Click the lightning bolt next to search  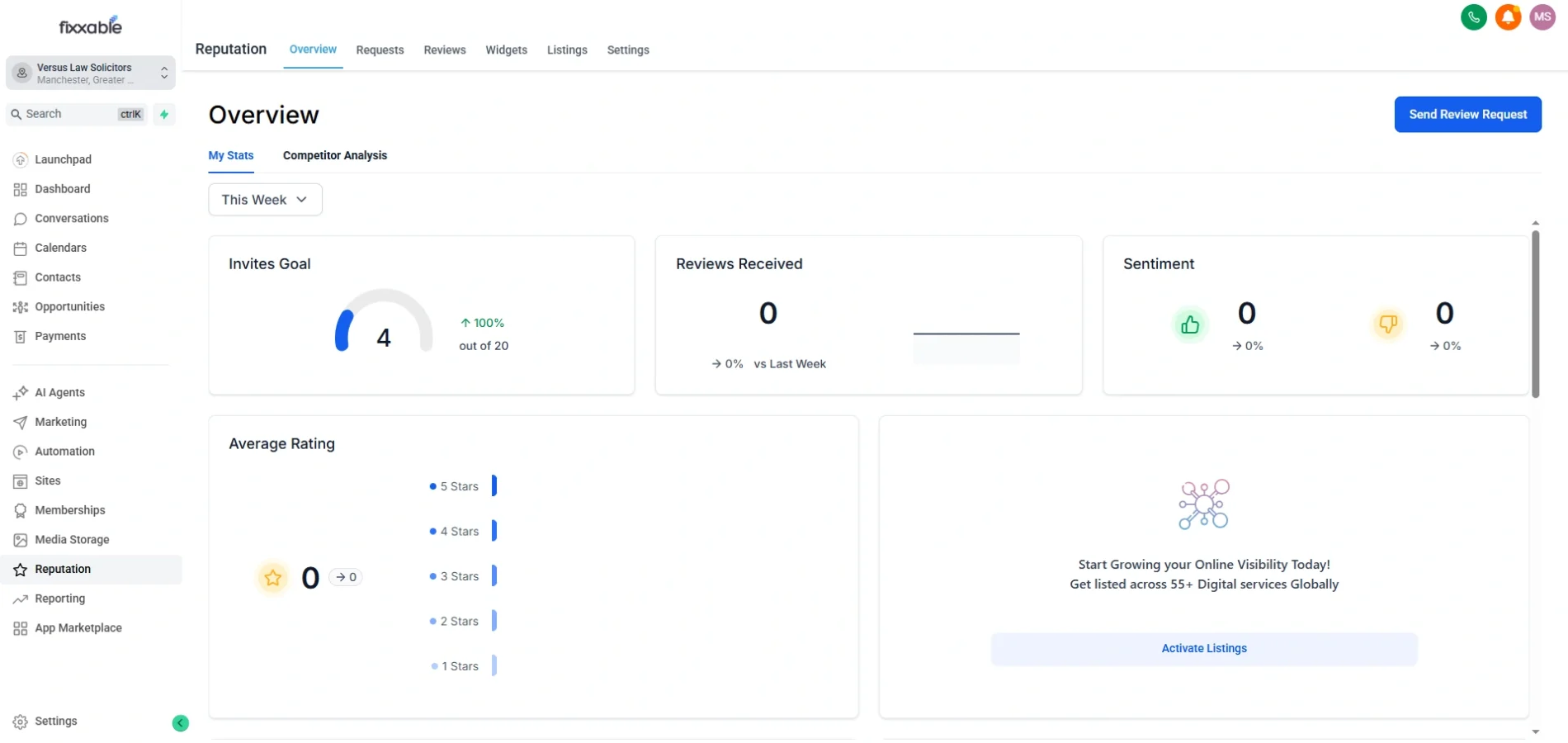tap(163, 114)
